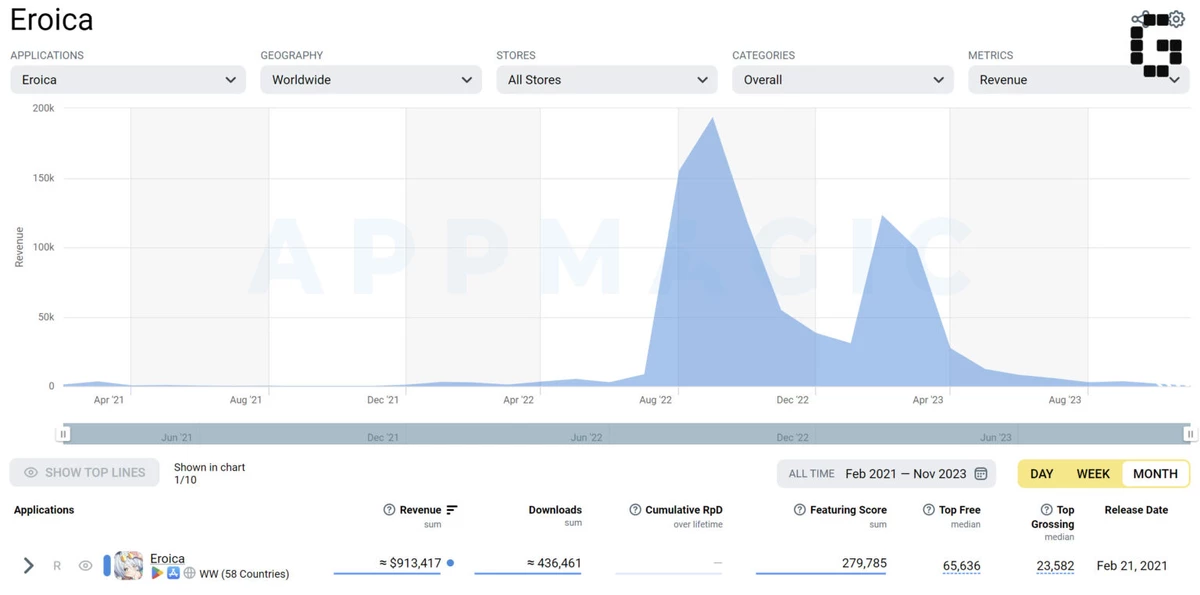Click the Eroica app thumbnail icon
1200x595 pixels.
coord(128,565)
